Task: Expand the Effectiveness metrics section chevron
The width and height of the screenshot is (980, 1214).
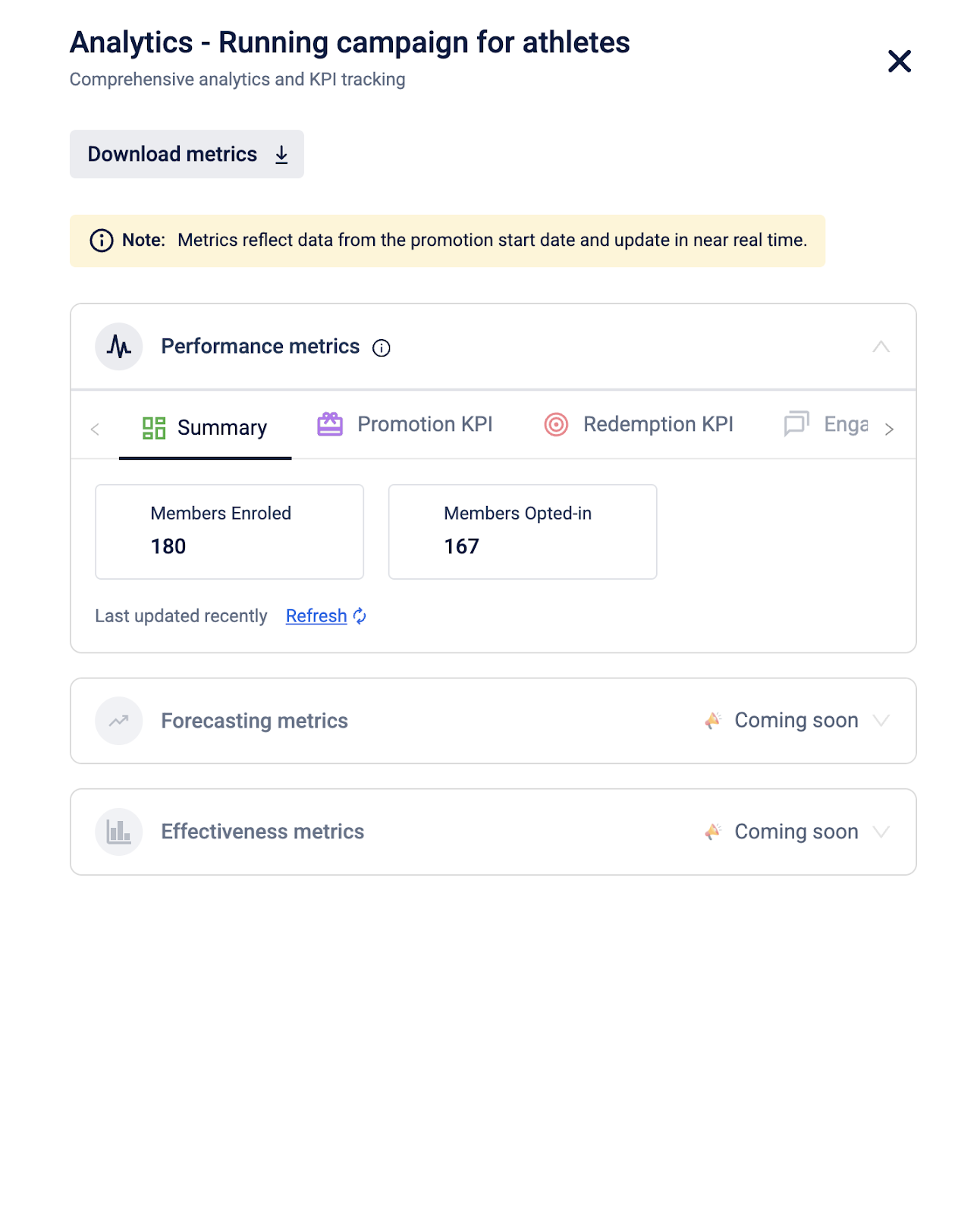Action: 881,832
